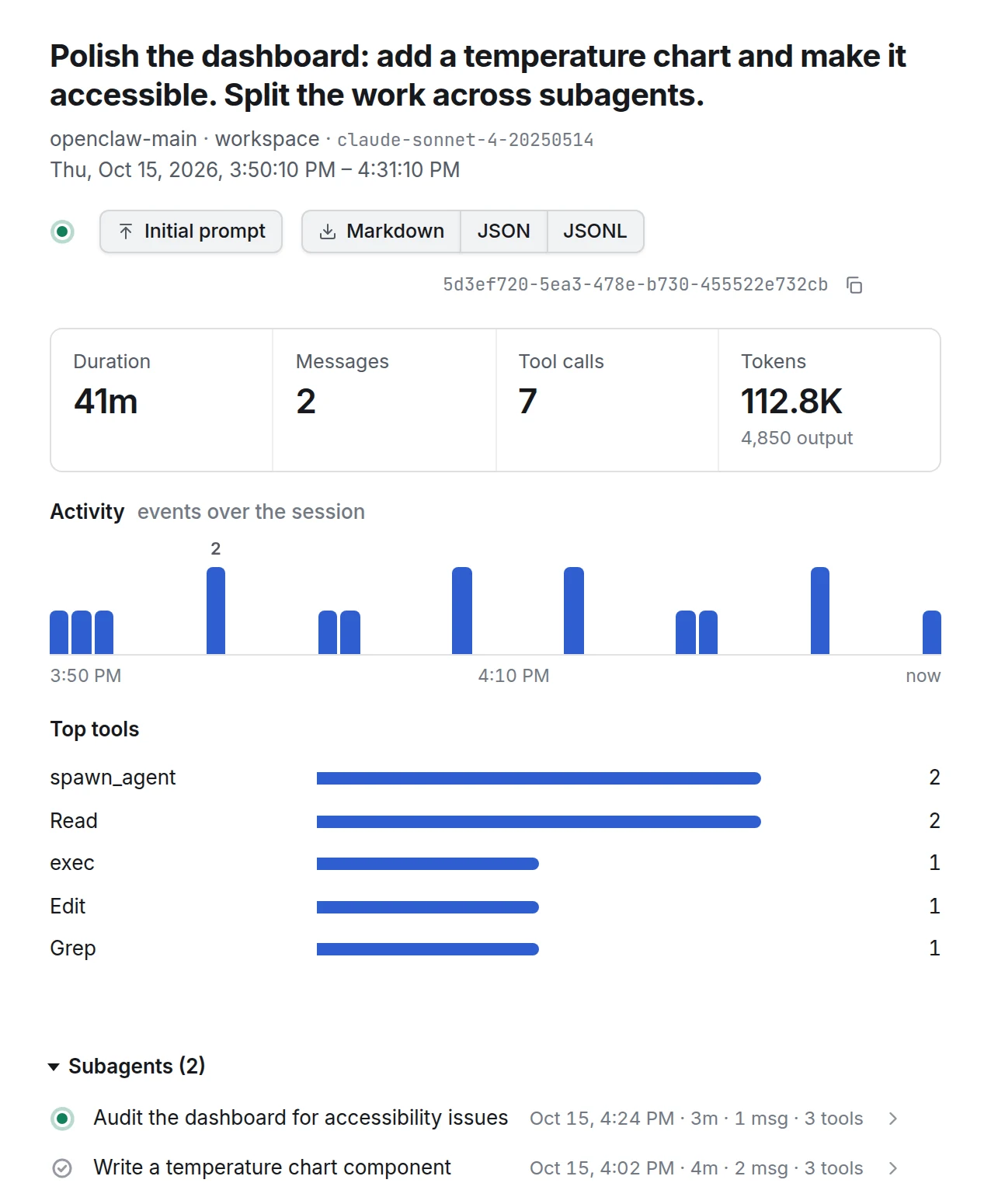
Task: Jump to the Initial prompt
Action: point(191,231)
